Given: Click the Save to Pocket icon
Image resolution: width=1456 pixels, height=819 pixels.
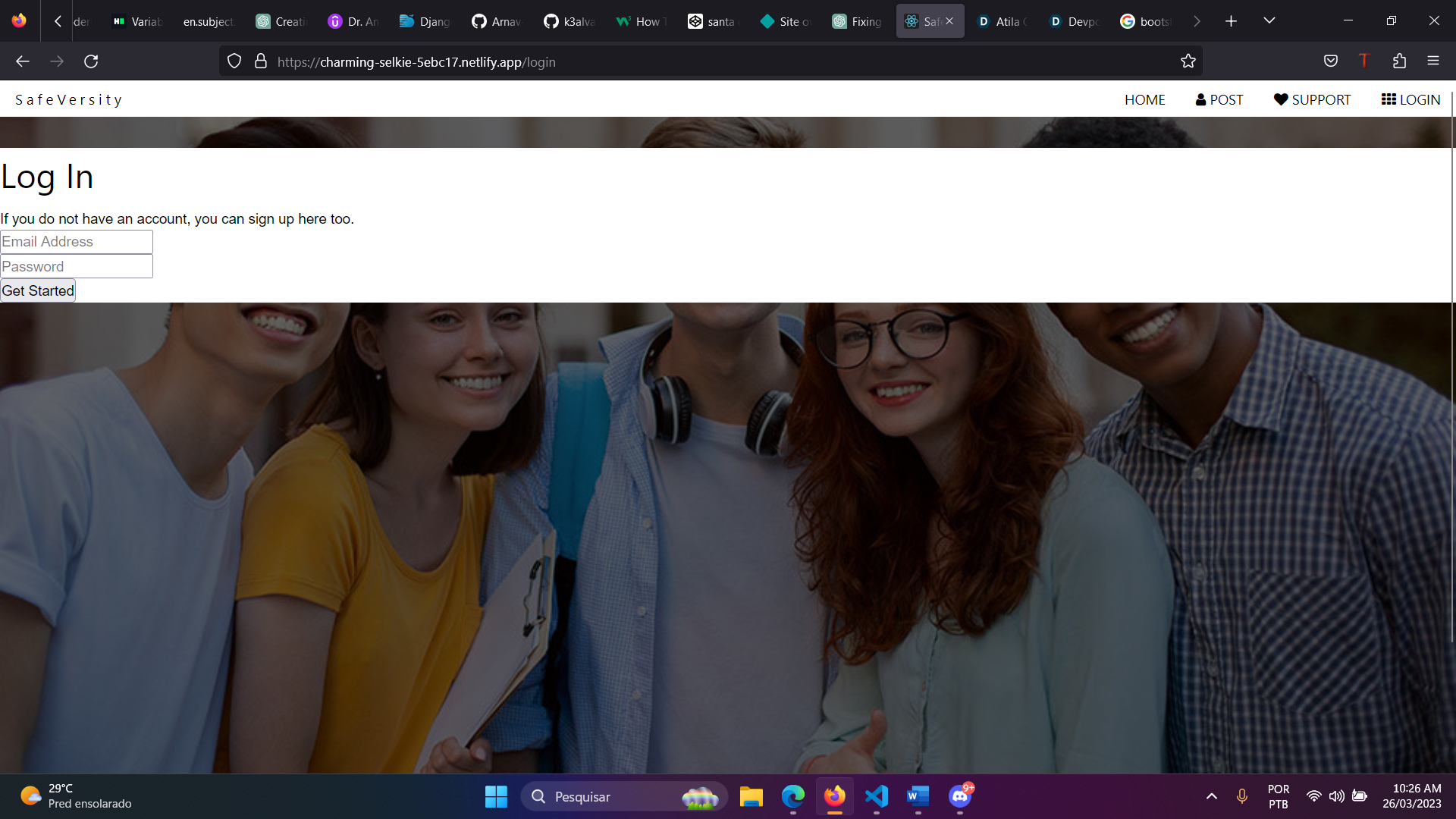Looking at the screenshot, I should pos(1330,61).
